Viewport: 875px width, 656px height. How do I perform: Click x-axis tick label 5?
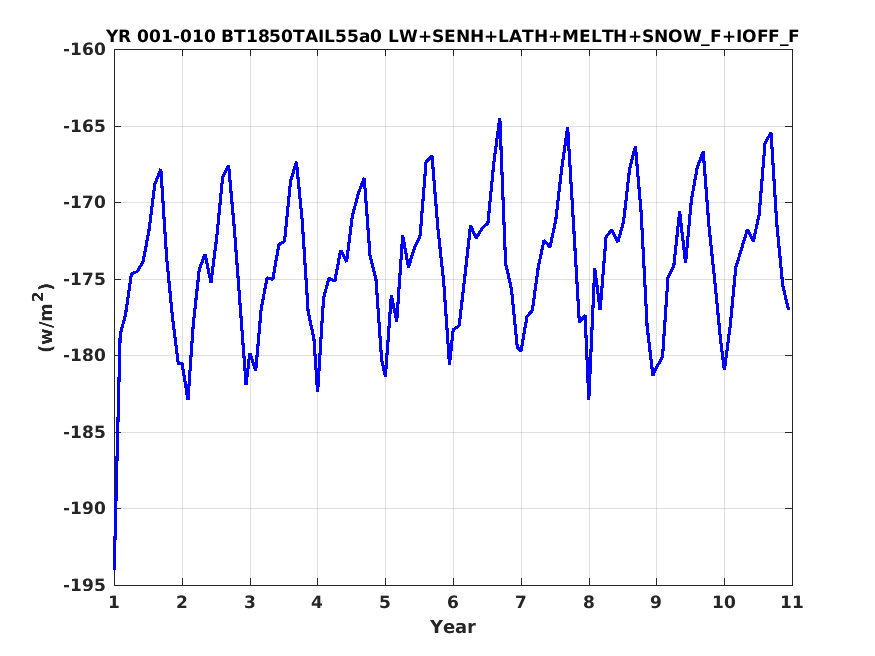pyautogui.click(x=385, y=602)
